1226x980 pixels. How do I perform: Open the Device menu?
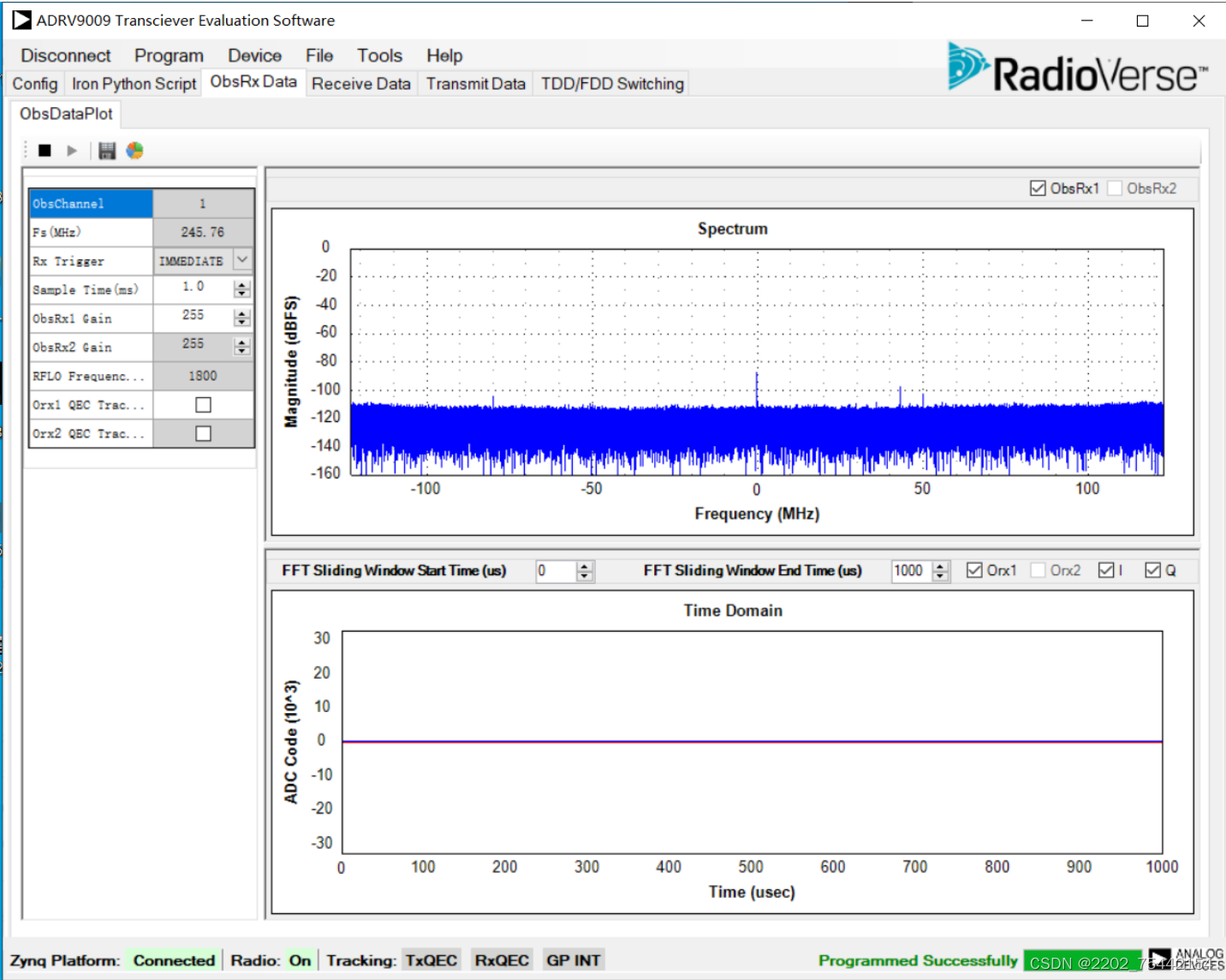tap(254, 56)
